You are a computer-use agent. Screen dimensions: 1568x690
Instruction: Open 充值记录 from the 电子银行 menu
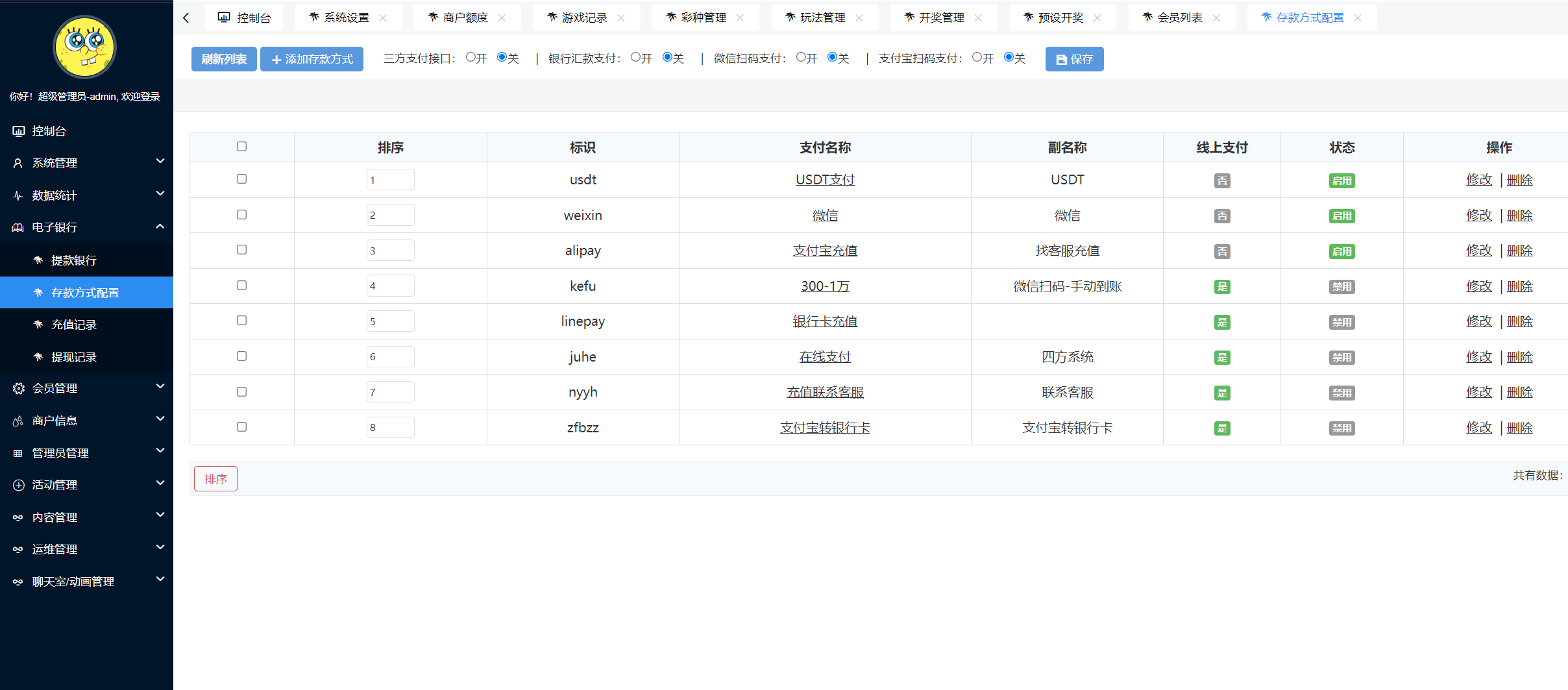point(73,325)
